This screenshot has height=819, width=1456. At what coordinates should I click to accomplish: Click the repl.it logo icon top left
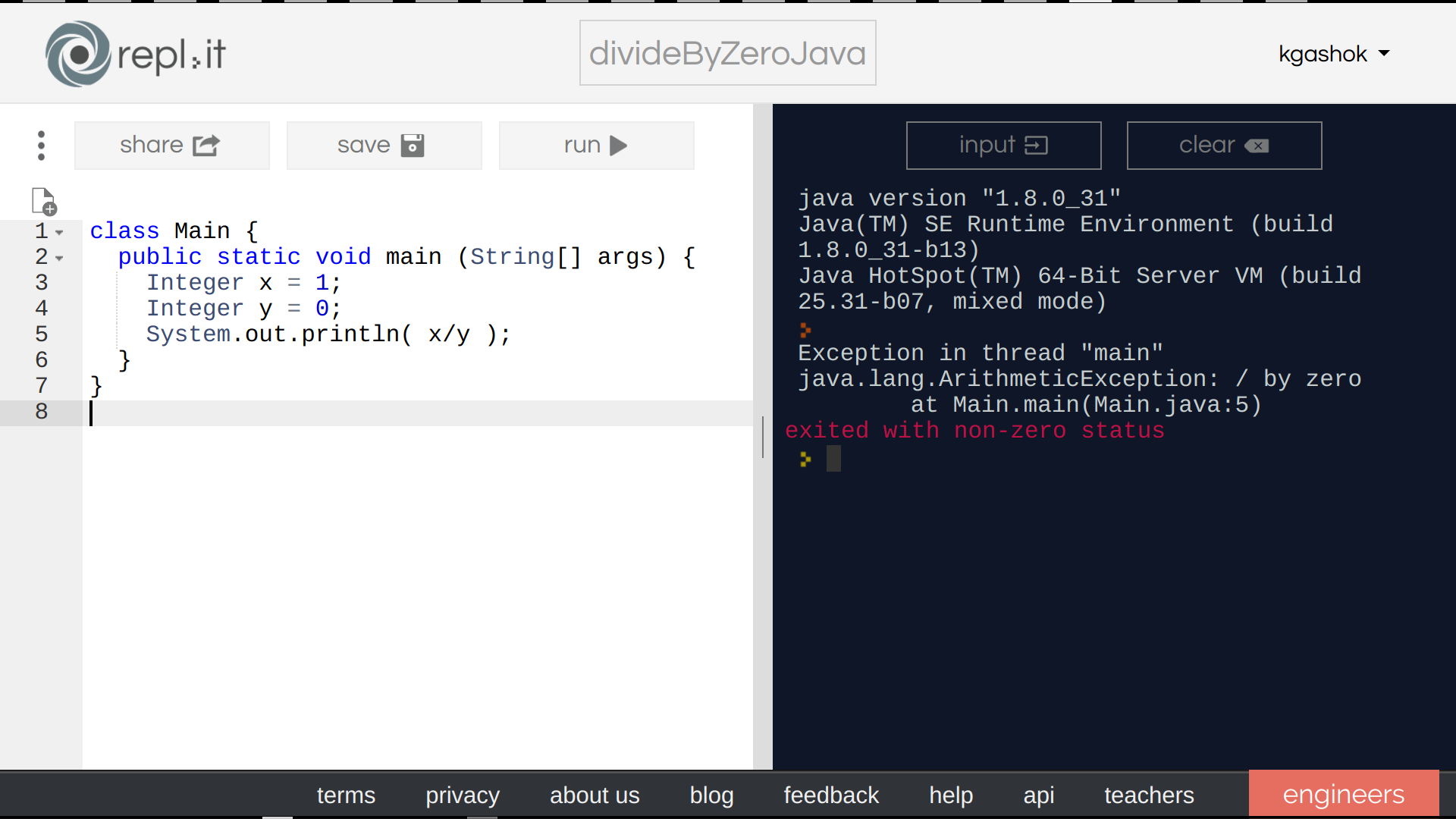(x=75, y=54)
